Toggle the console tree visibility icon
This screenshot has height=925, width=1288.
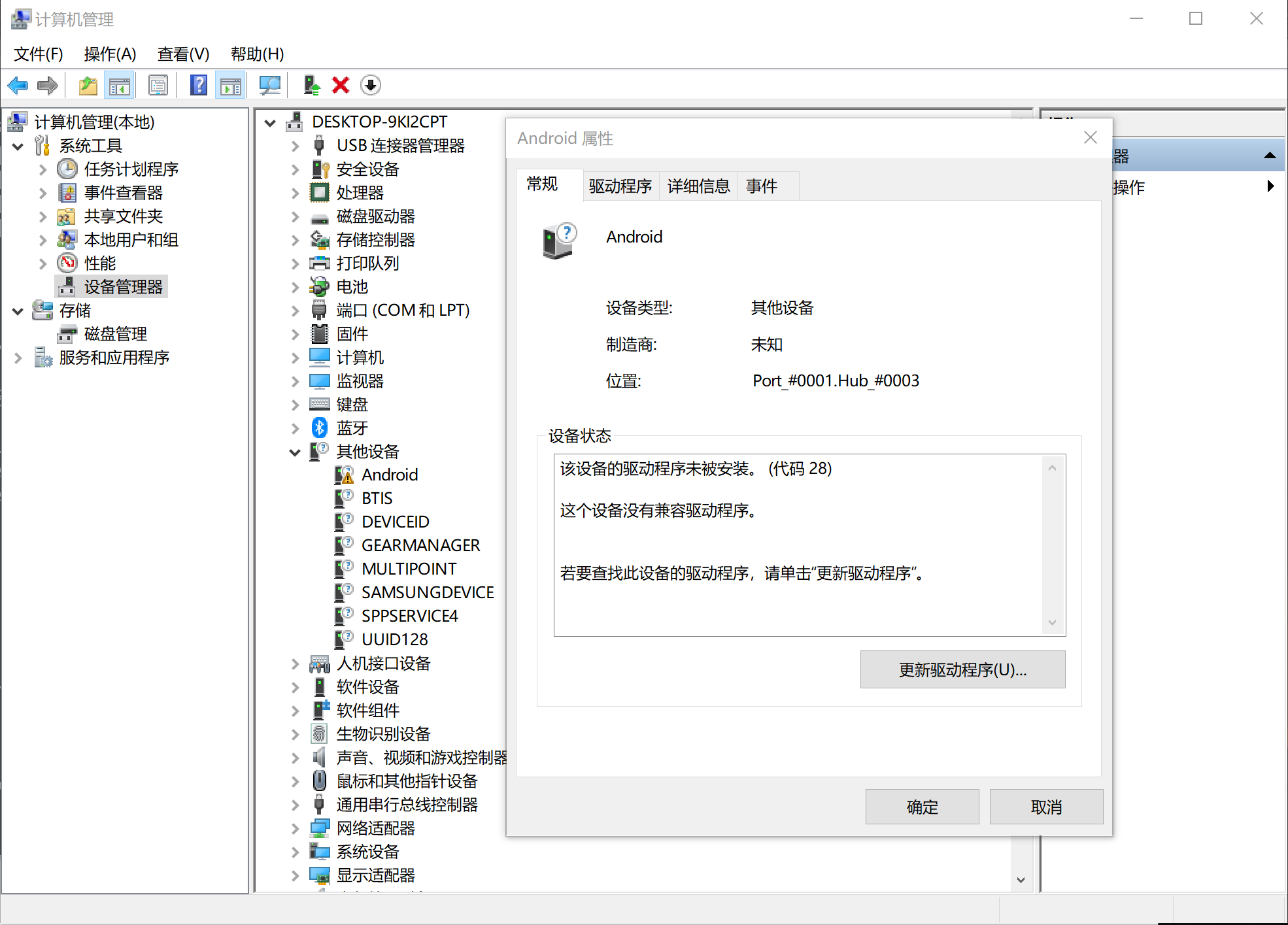click(x=120, y=85)
